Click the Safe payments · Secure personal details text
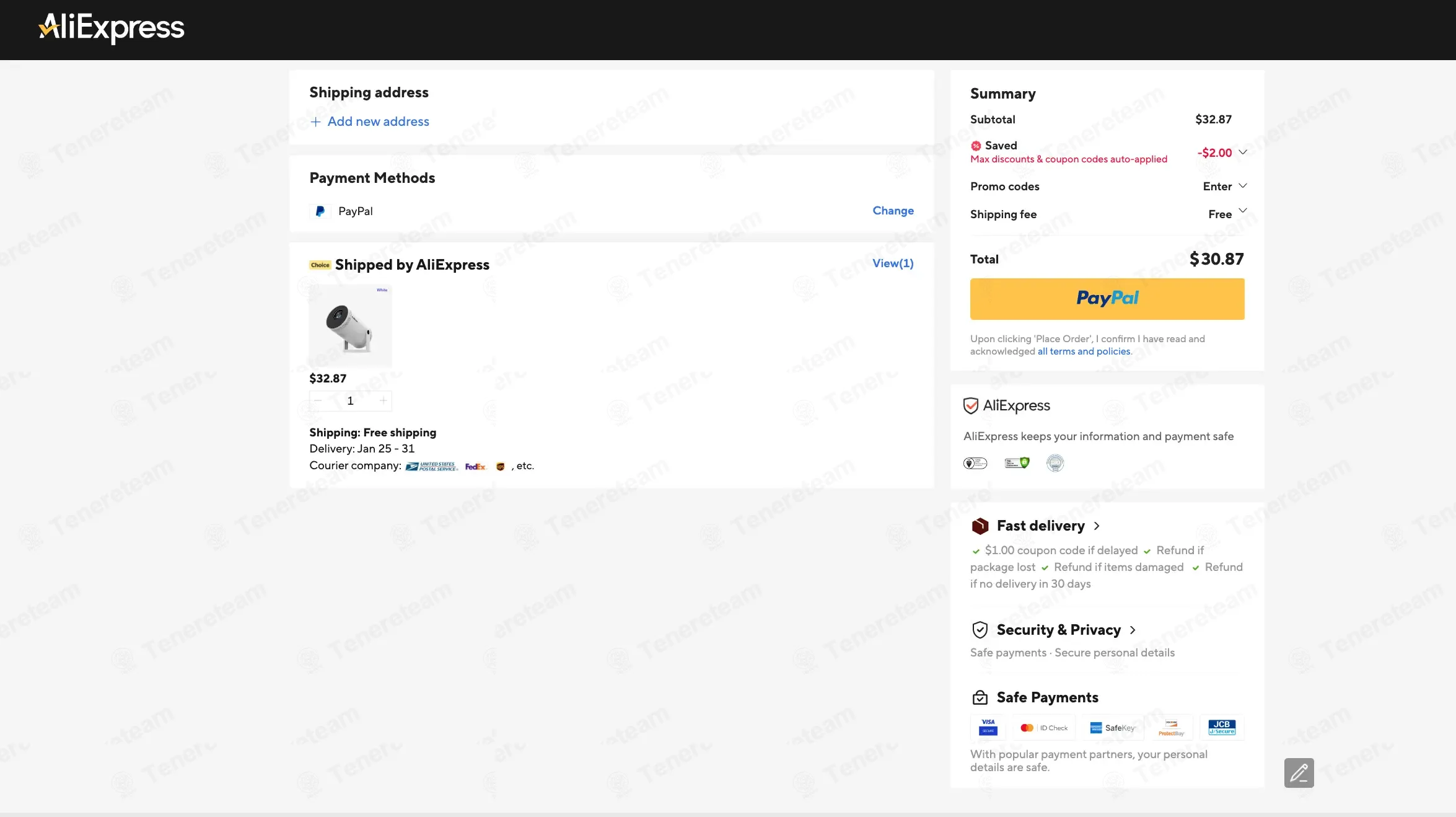 [x=1072, y=653]
